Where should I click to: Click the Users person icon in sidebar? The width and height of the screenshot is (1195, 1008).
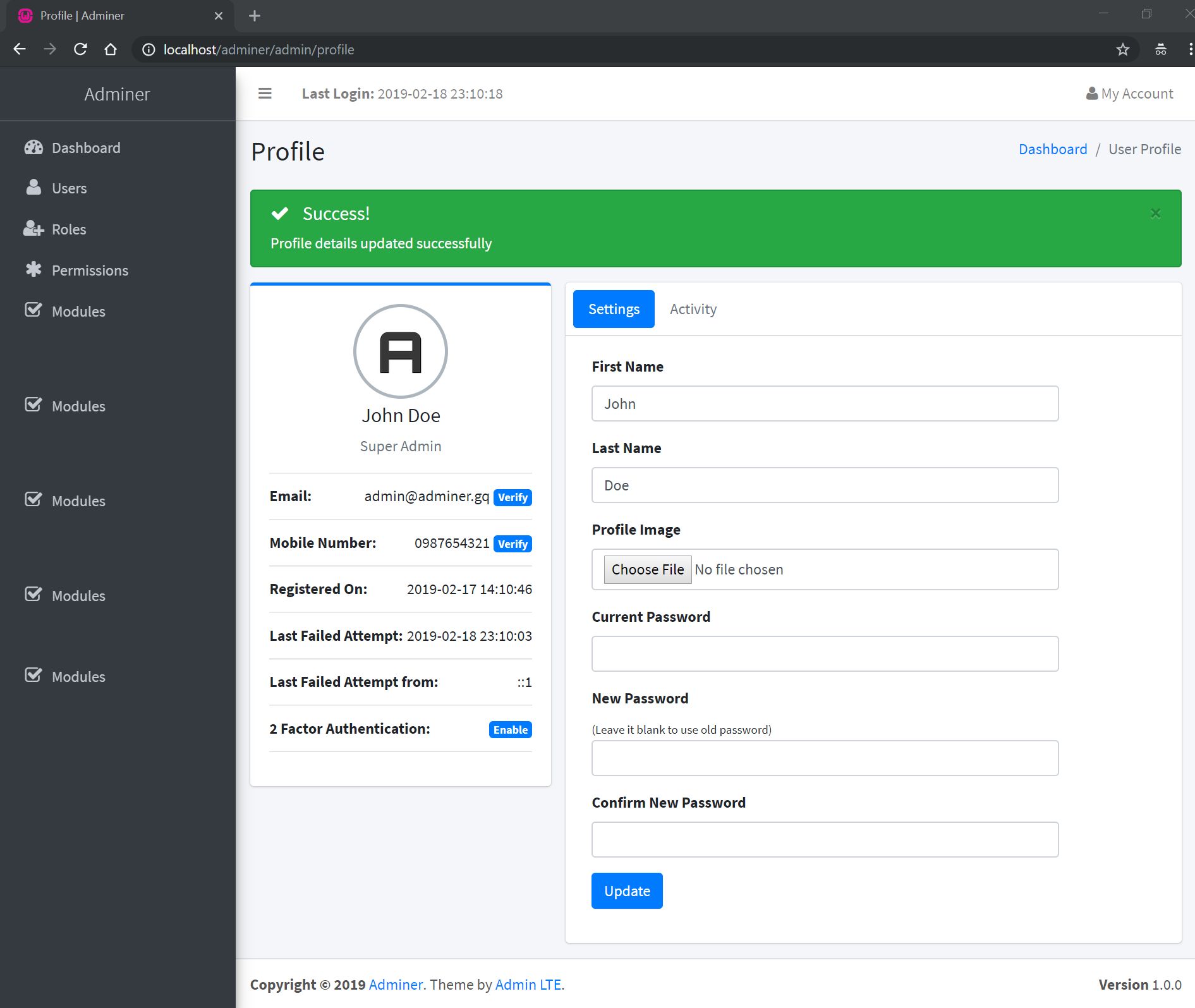[x=33, y=188]
